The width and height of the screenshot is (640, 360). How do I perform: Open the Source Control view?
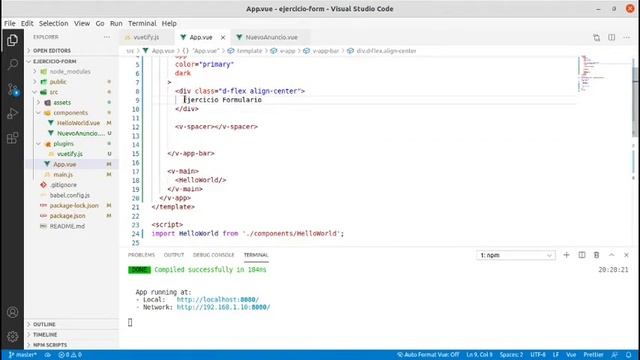tap(12, 89)
